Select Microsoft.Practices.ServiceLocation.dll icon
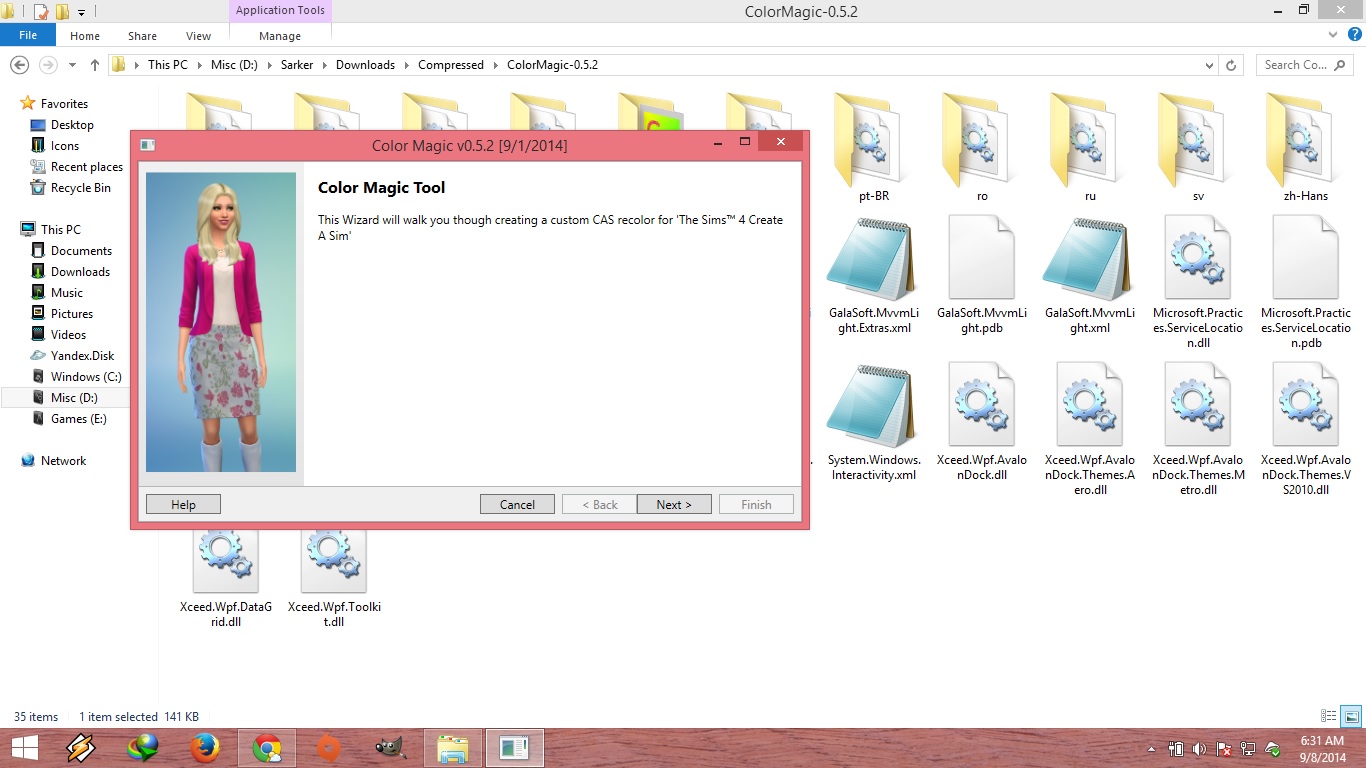Screen dimensions: 1366x768 pos(1198,258)
